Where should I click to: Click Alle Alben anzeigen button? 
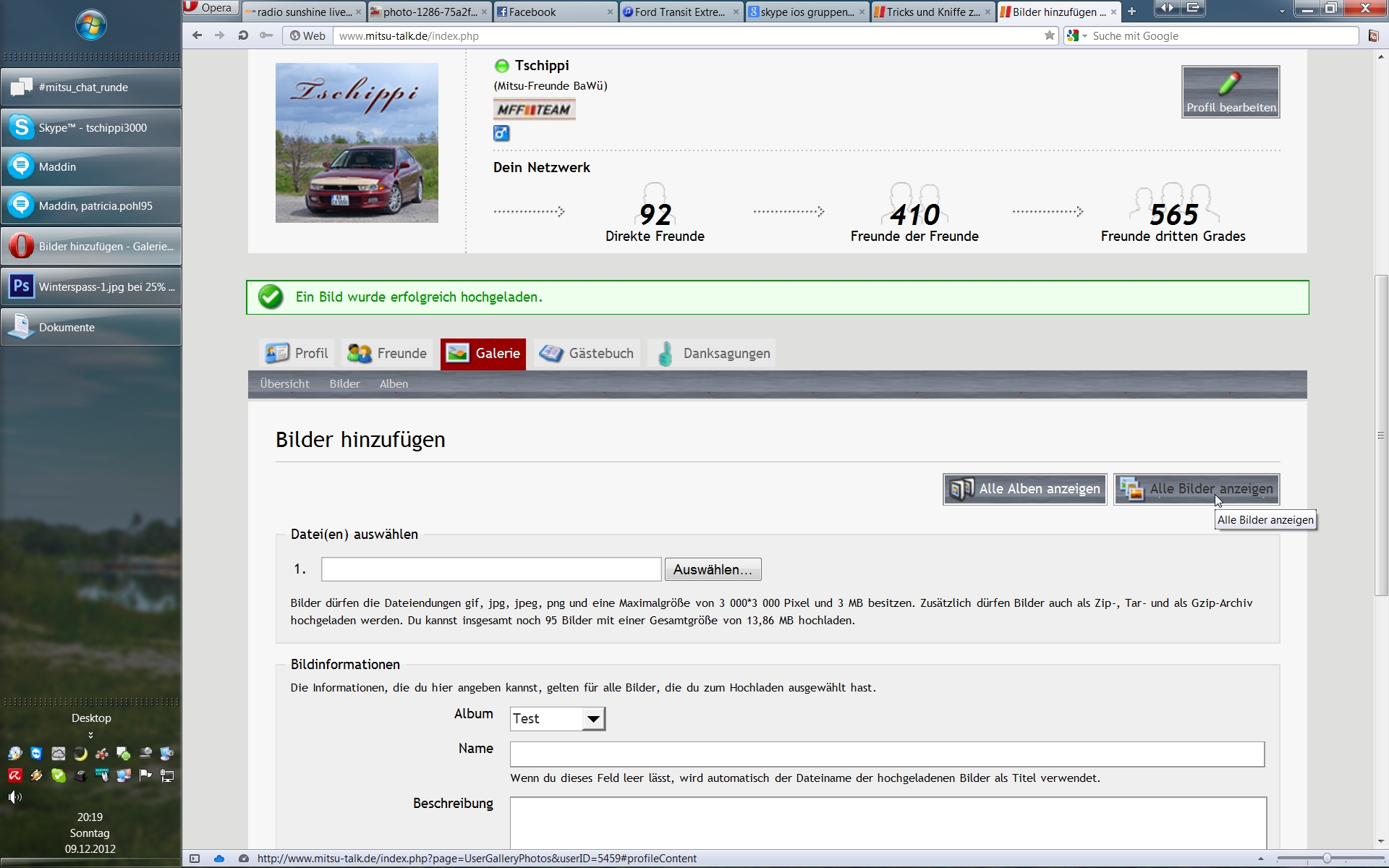(1024, 489)
